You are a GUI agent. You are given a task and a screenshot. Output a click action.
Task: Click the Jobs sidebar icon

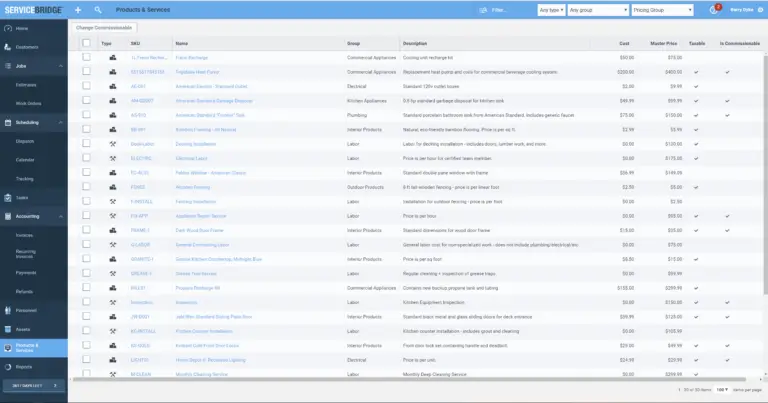tap(8, 66)
